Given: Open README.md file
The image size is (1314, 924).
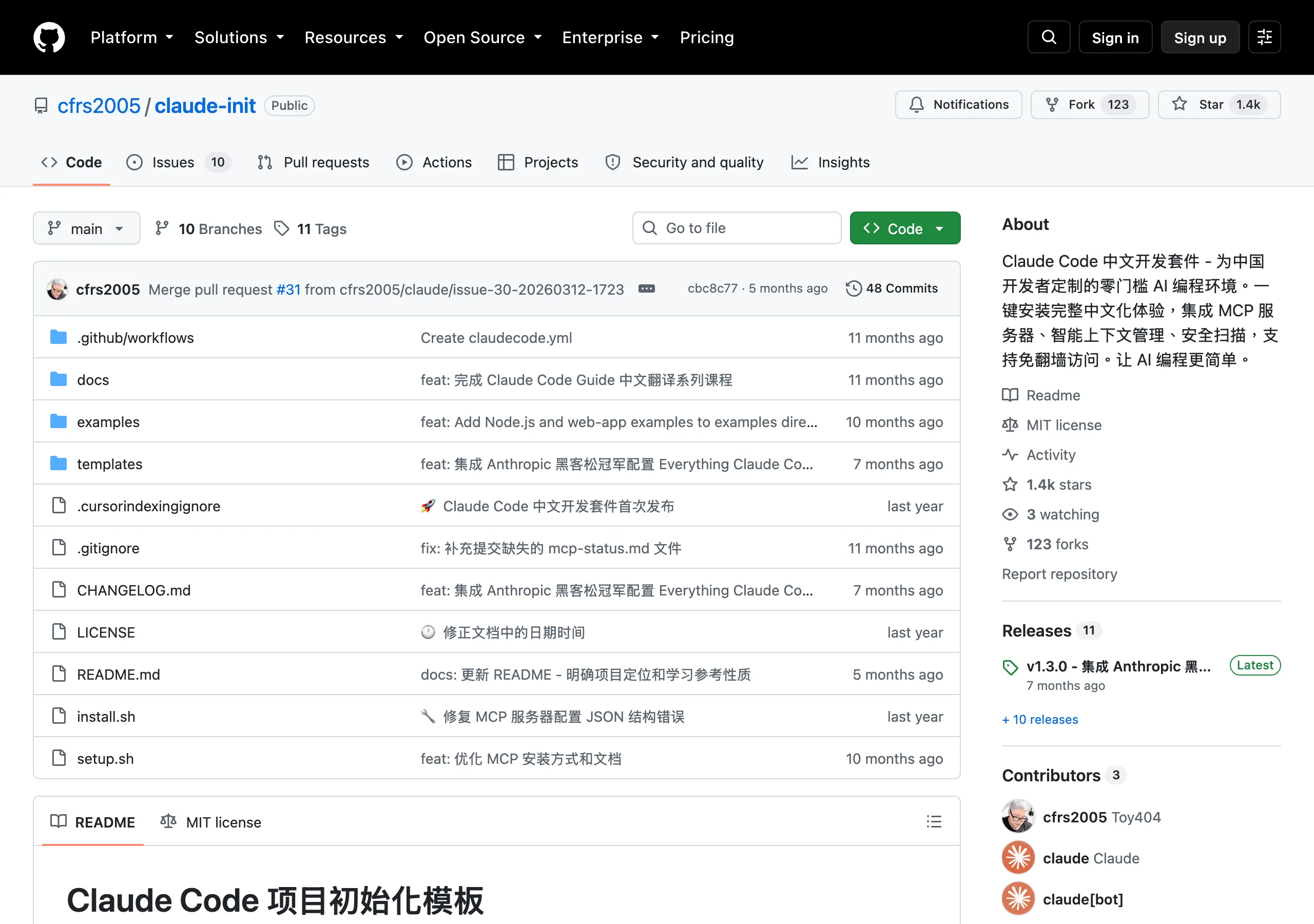Looking at the screenshot, I should click(119, 675).
